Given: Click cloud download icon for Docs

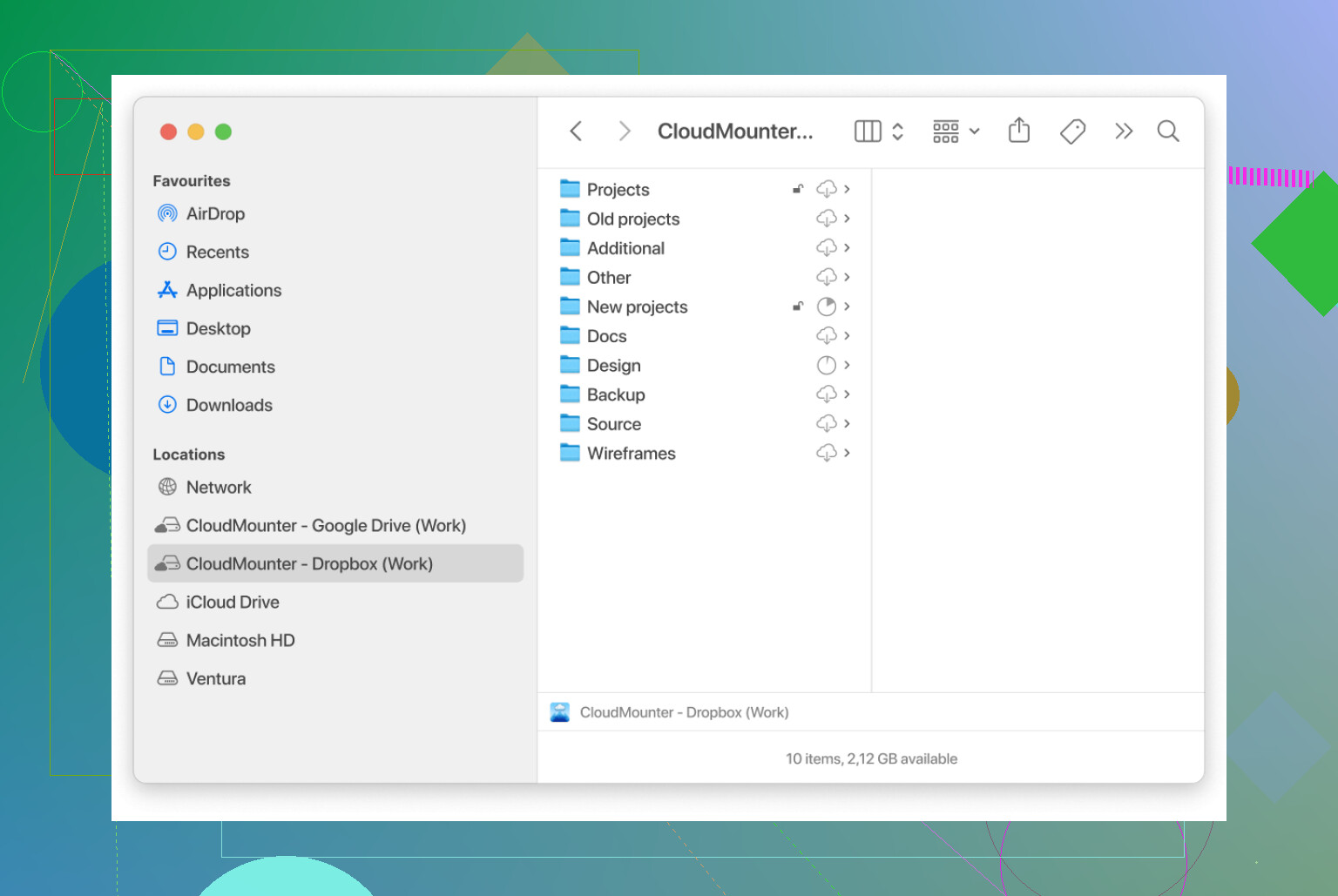Looking at the screenshot, I should point(827,336).
